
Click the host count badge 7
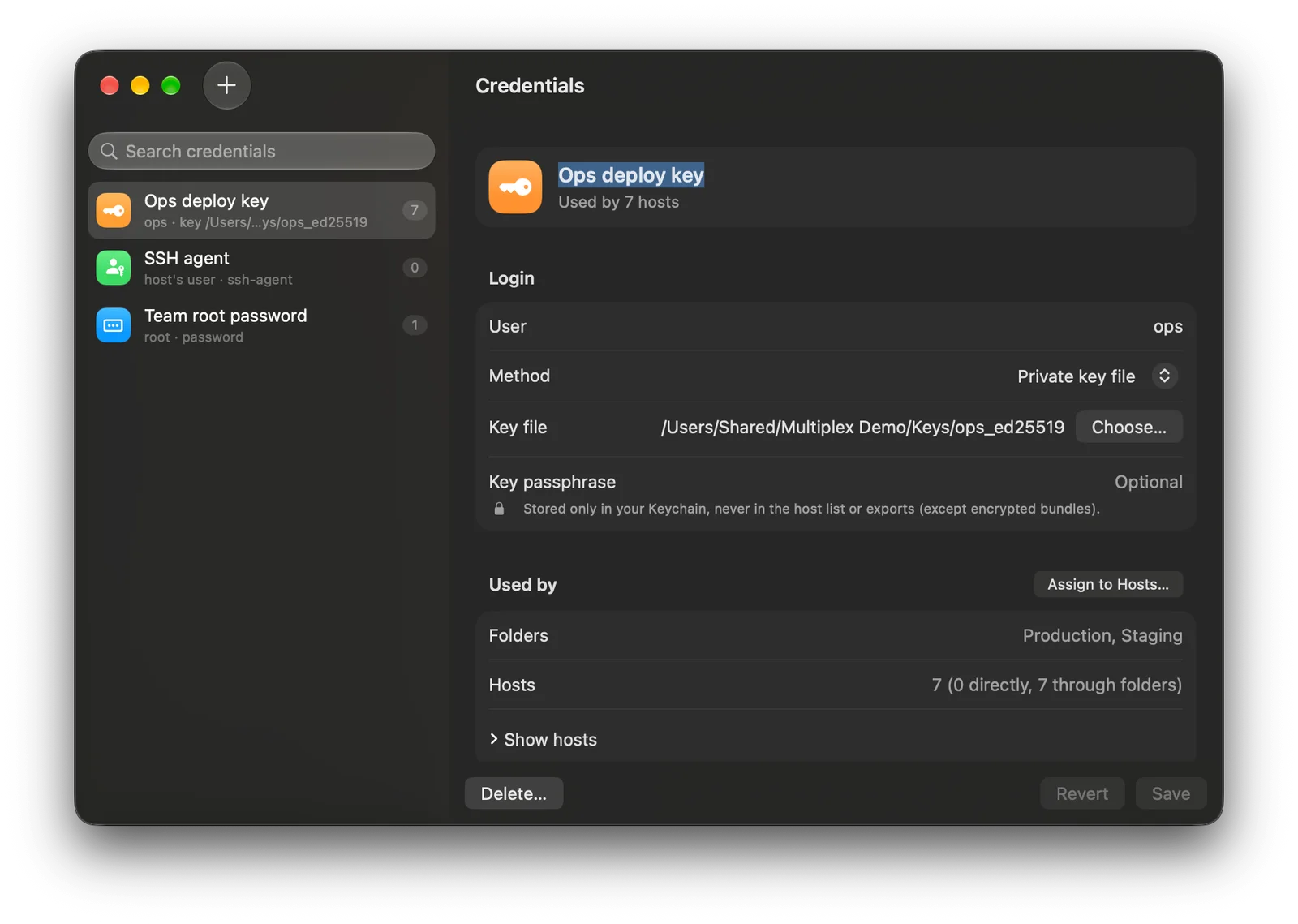coord(415,210)
